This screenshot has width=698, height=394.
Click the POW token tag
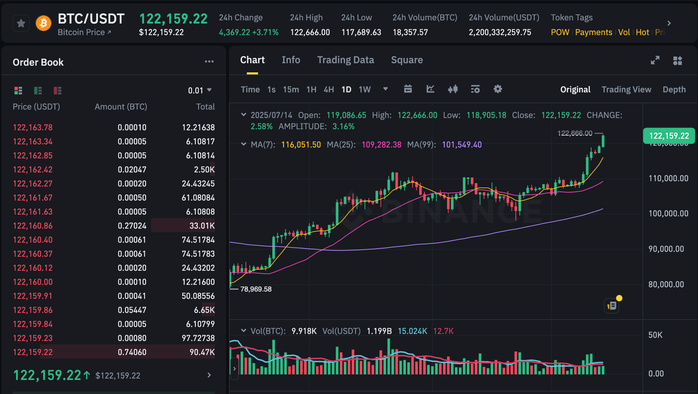[x=560, y=32]
